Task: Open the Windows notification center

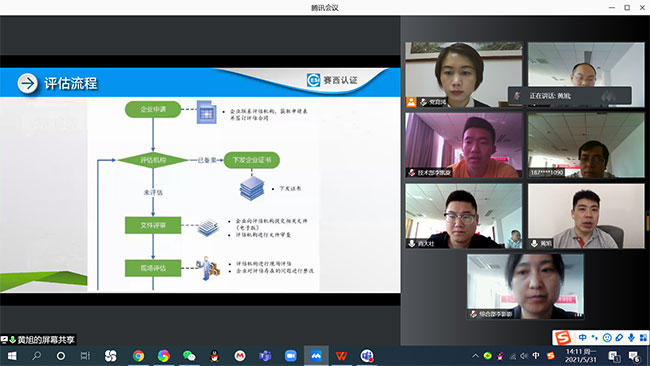Action: click(633, 356)
